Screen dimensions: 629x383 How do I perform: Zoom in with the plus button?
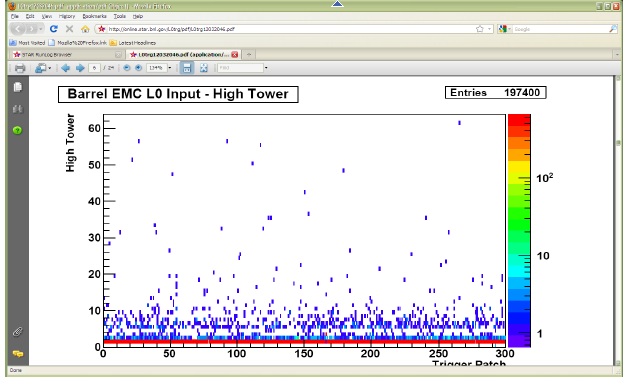(138, 68)
